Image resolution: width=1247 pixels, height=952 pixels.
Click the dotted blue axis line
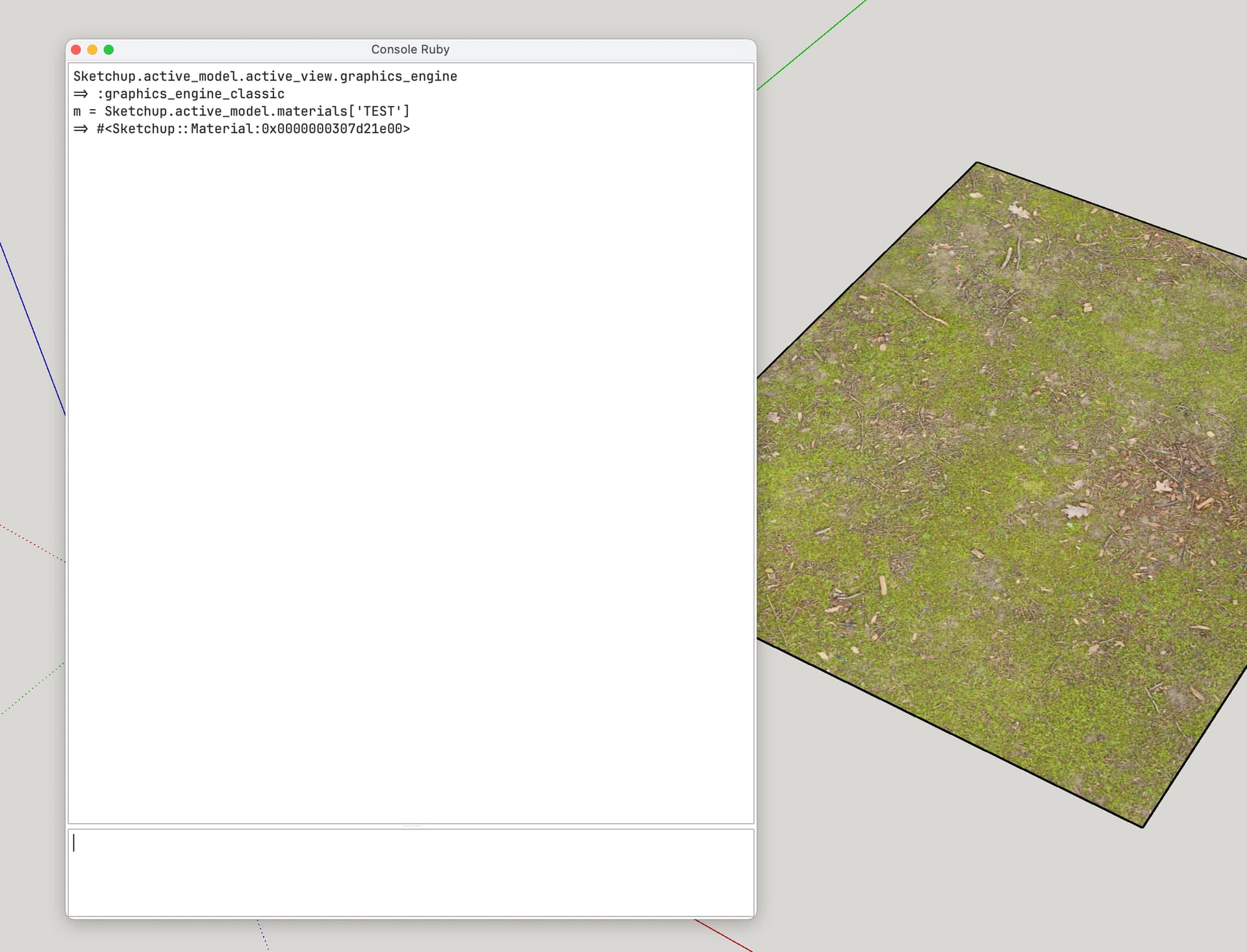coord(262,935)
